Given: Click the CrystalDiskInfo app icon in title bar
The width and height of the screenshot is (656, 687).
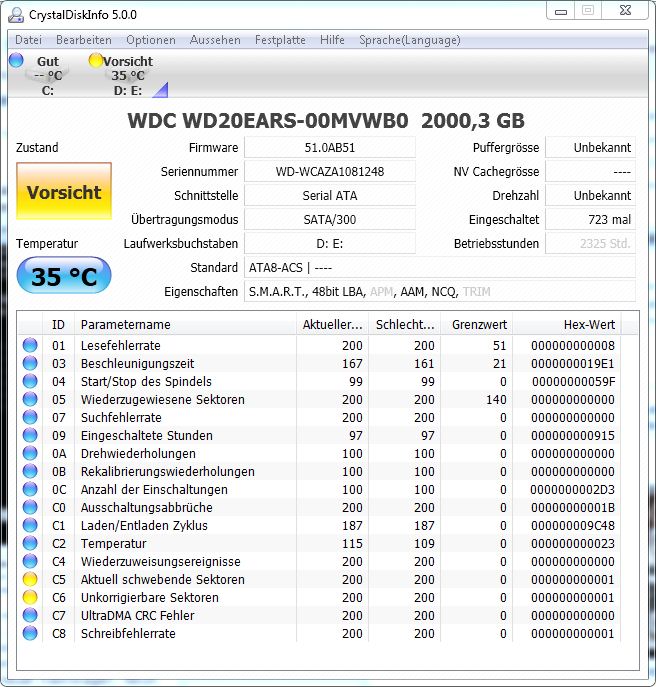Looking at the screenshot, I should coord(16,15).
